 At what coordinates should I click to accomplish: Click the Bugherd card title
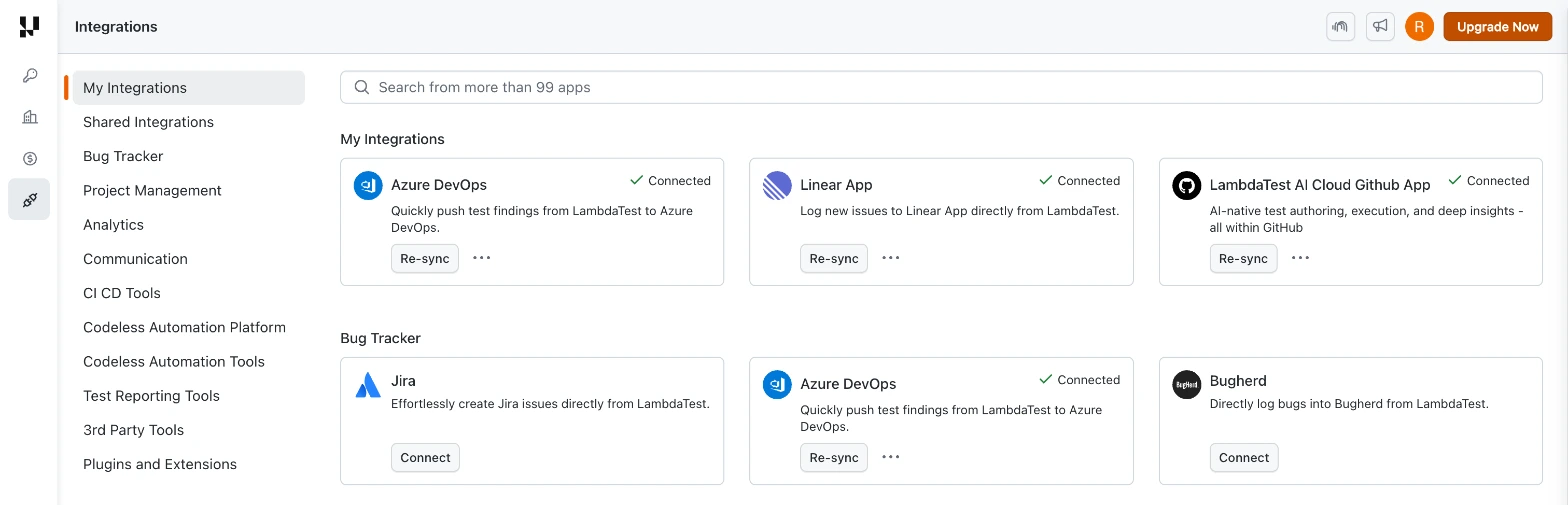coord(1238,381)
